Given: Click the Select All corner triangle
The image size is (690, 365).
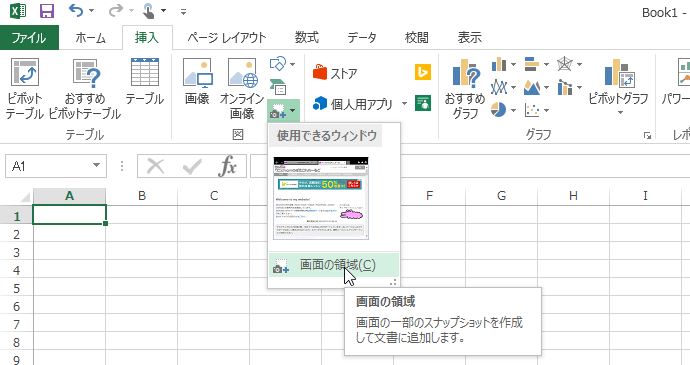Looking at the screenshot, I should pyautogui.click(x=25, y=197).
